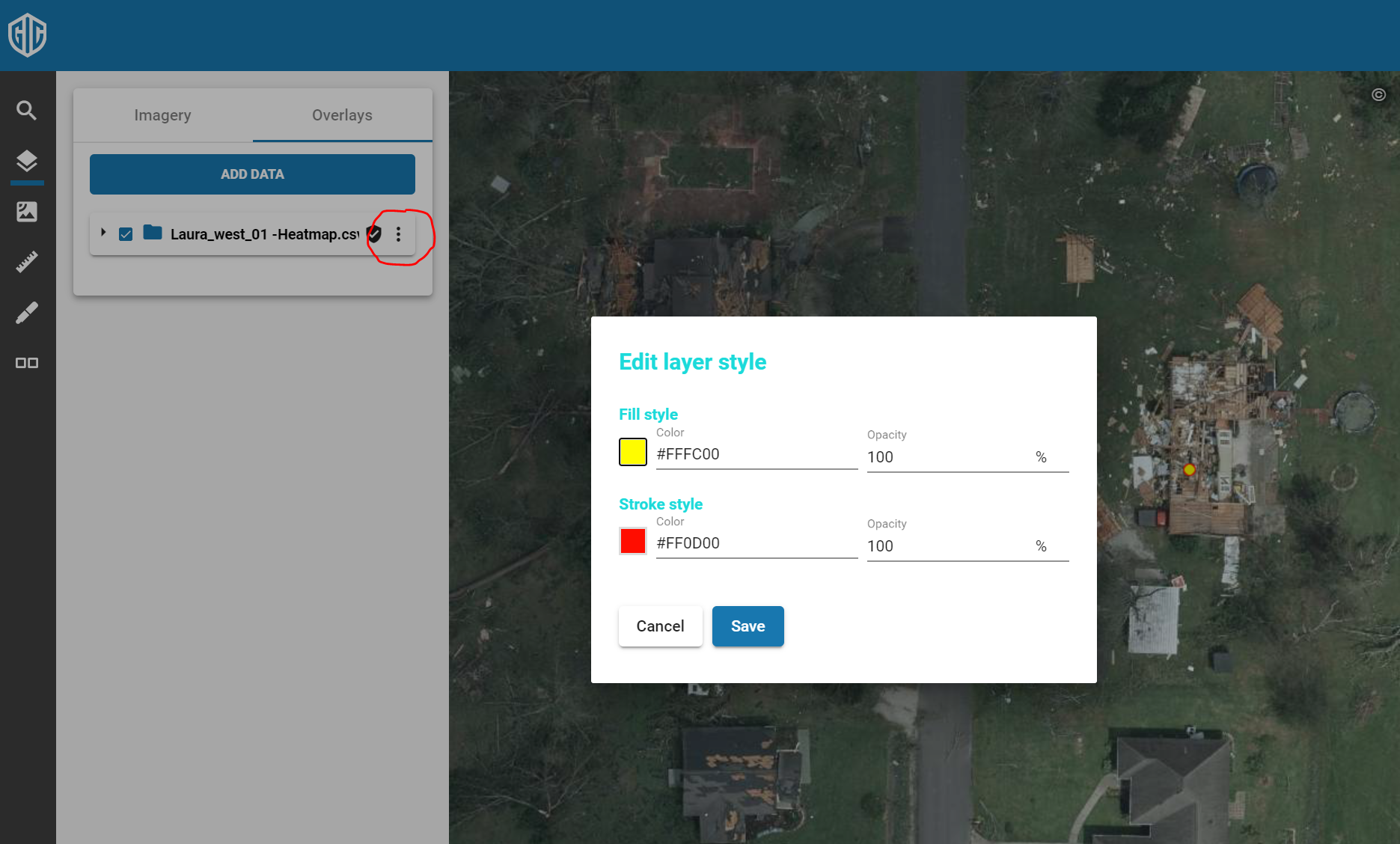Click the fill color hex input field
This screenshot has width=1400, height=844.
pyautogui.click(x=756, y=454)
